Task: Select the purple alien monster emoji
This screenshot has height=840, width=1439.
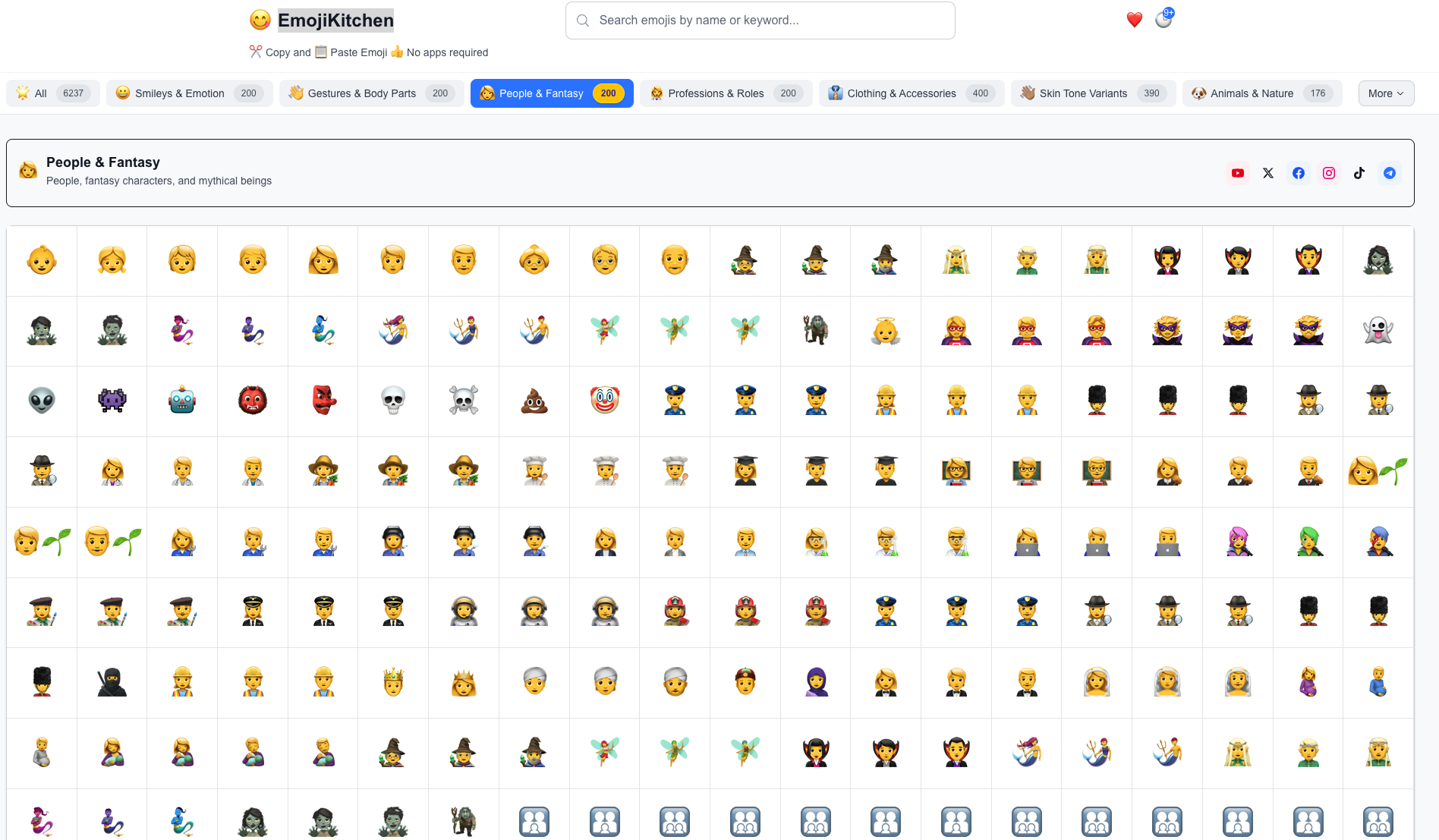Action: [112, 401]
